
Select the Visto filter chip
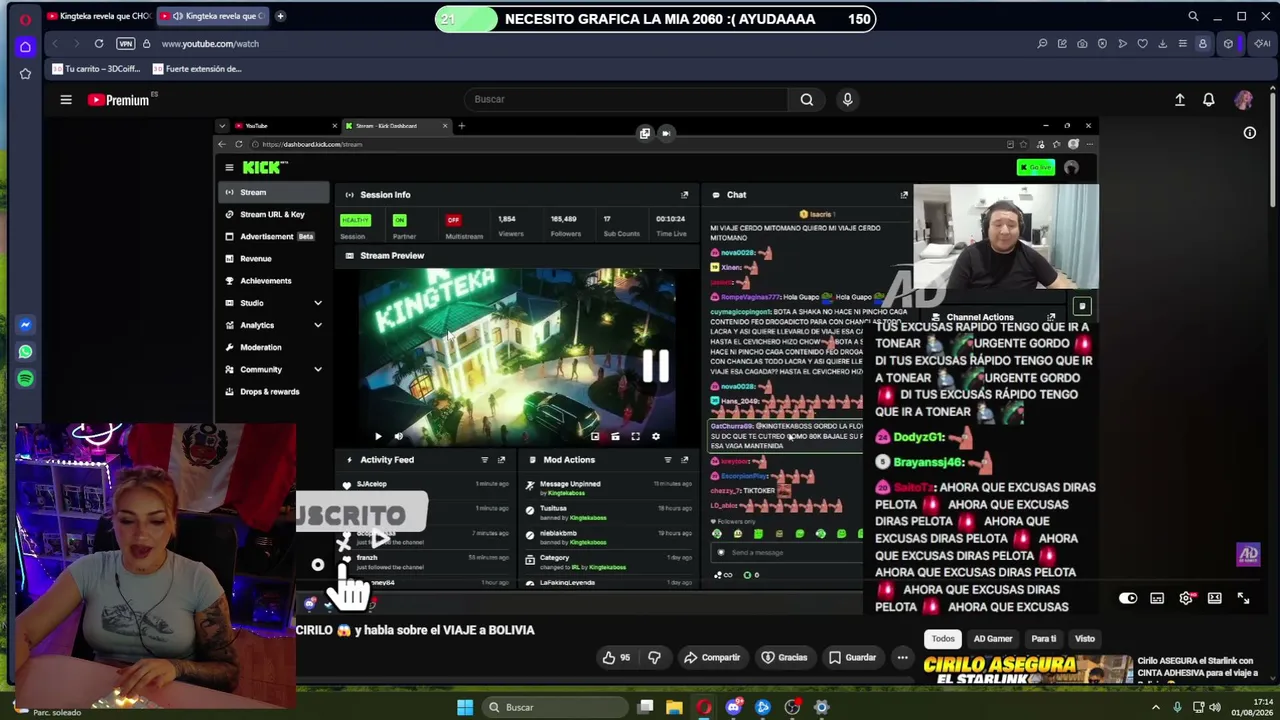tap(1085, 639)
